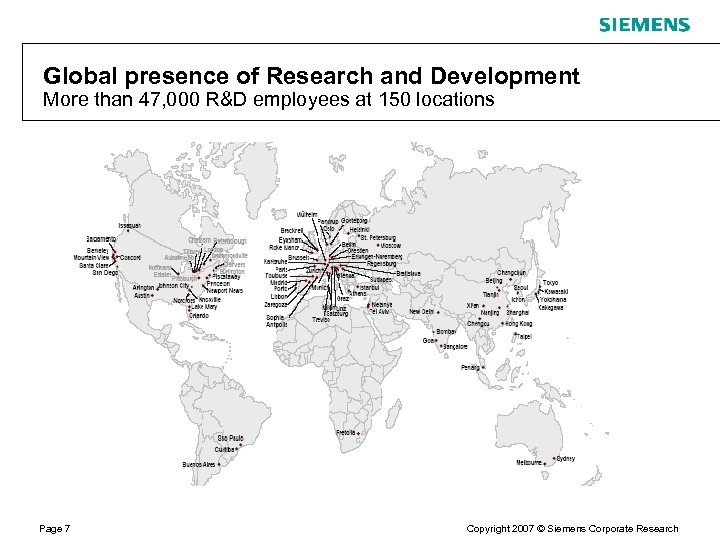
Task: Click the 'Bratislava' map label
Action: coord(408,273)
